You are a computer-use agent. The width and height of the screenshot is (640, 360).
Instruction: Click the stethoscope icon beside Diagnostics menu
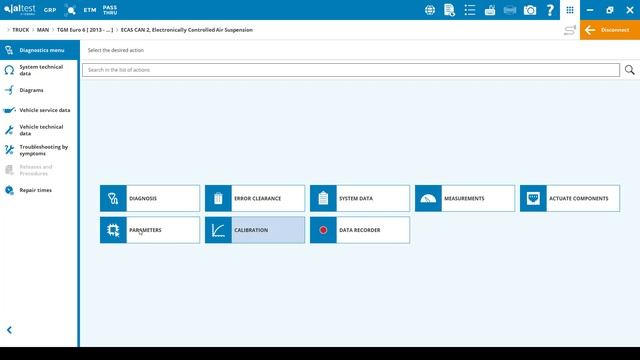[9, 50]
